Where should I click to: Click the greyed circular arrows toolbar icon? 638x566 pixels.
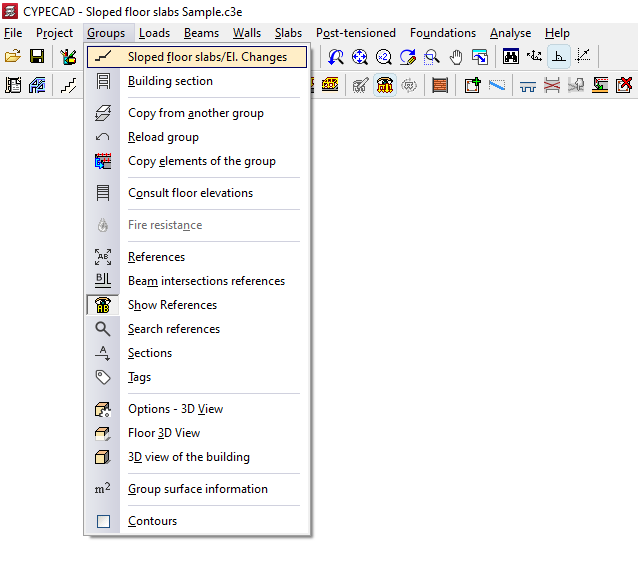pos(409,85)
